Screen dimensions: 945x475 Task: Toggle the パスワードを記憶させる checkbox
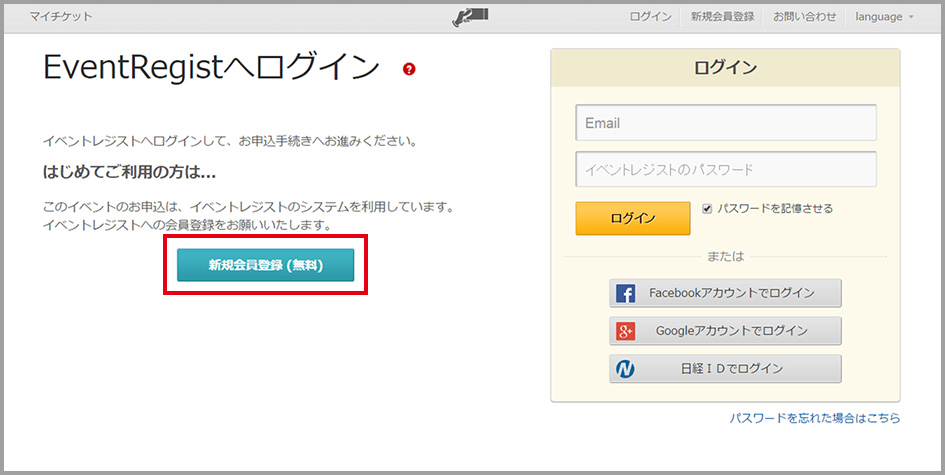(x=708, y=209)
